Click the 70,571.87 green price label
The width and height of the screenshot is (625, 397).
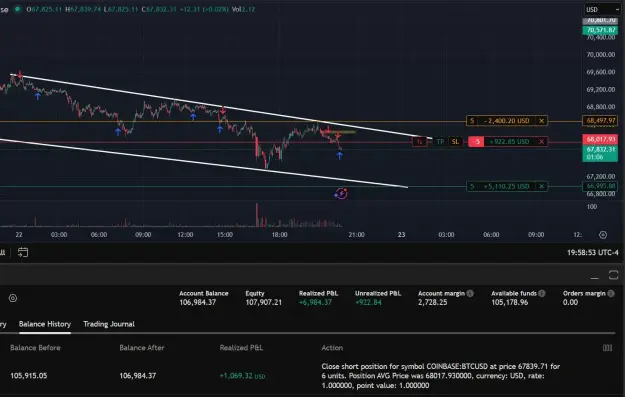click(x=600, y=30)
